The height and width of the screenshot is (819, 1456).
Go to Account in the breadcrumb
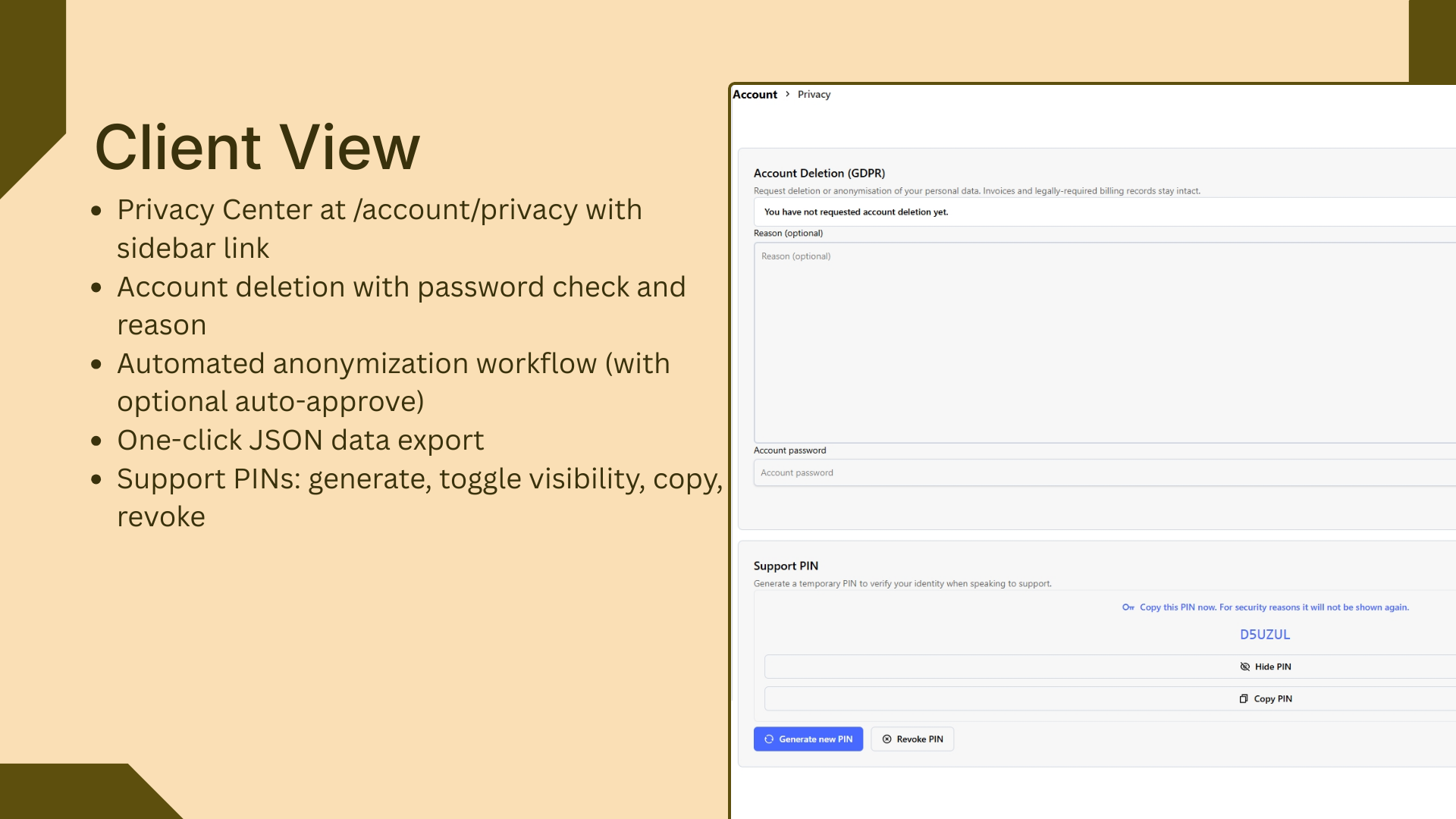(755, 94)
